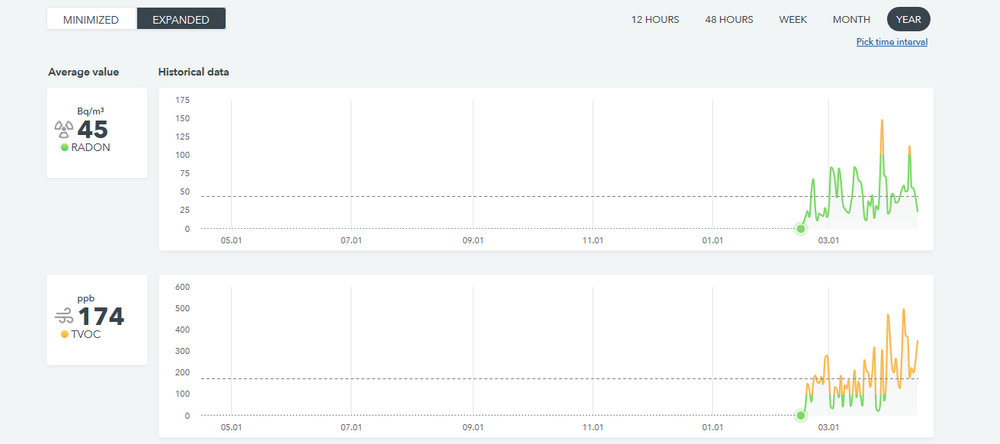This screenshot has width=1000, height=444.
Task: Select the MONTH time range
Action: (851, 19)
